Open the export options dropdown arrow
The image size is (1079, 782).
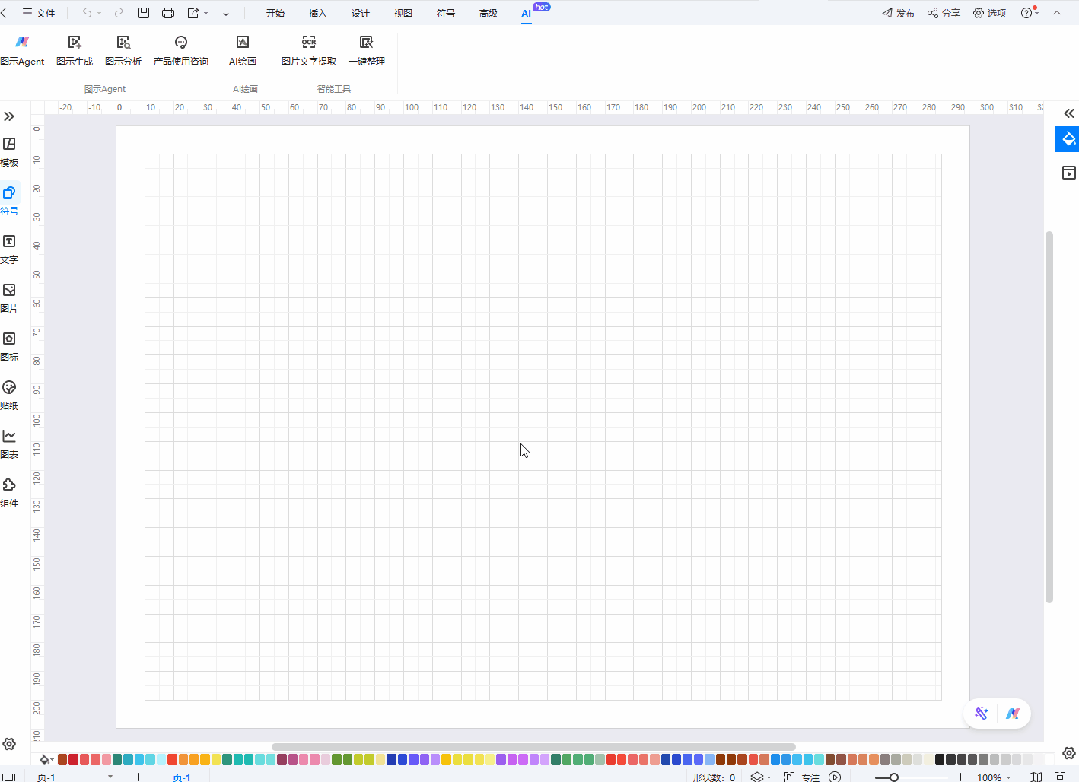pyautogui.click(x=206, y=13)
